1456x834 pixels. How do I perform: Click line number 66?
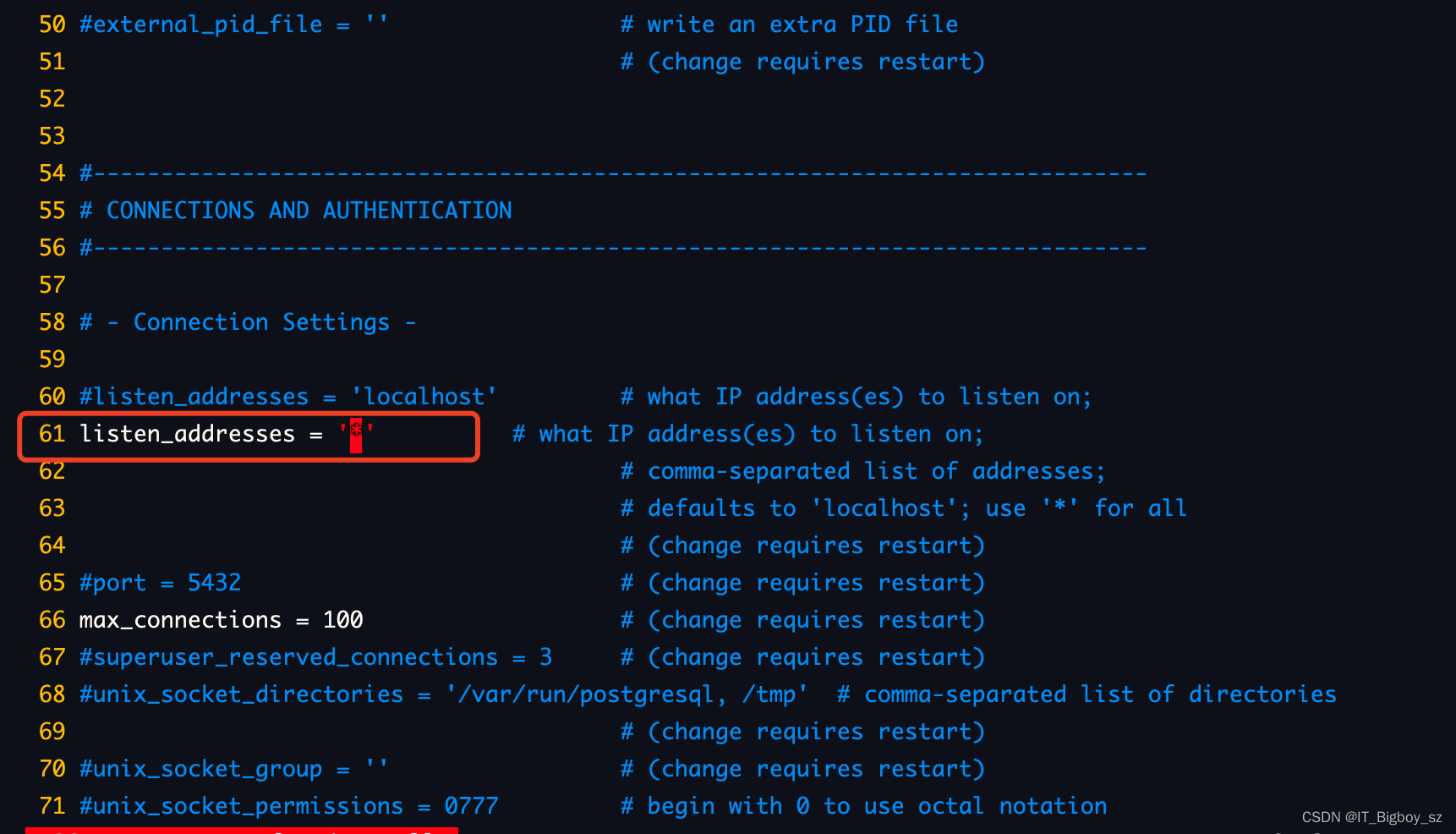pyautogui.click(x=52, y=620)
